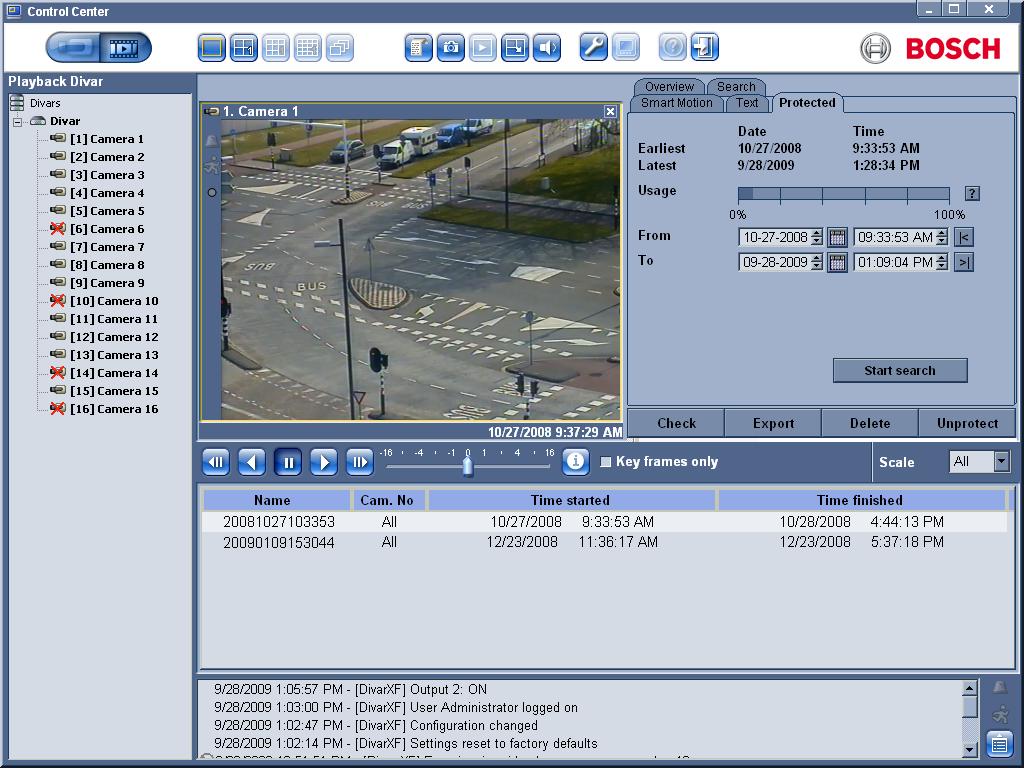This screenshot has height=768, width=1024.
Task: Open the logbook toolbar icon
Action: 419,48
